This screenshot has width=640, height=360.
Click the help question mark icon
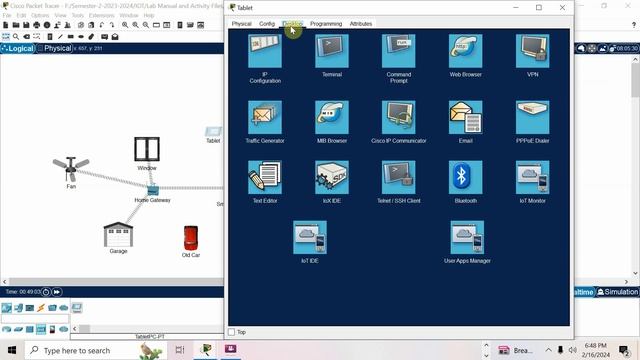point(633,25)
